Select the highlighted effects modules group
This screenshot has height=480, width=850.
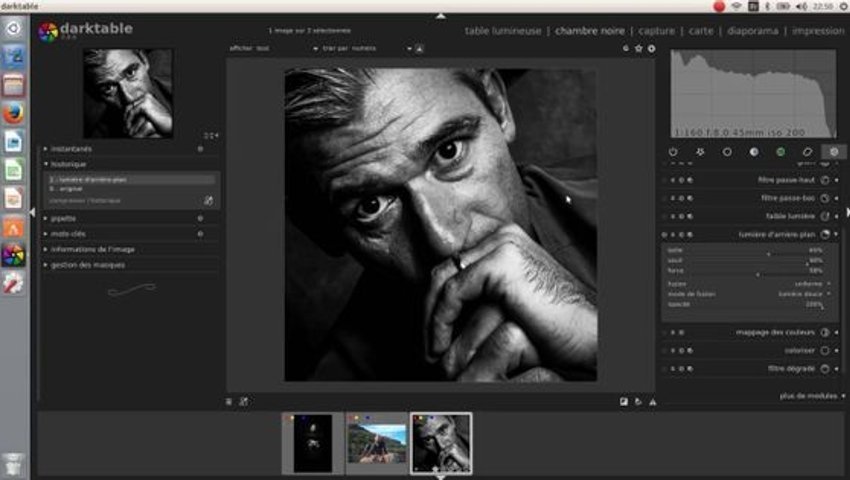tap(834, 152)
